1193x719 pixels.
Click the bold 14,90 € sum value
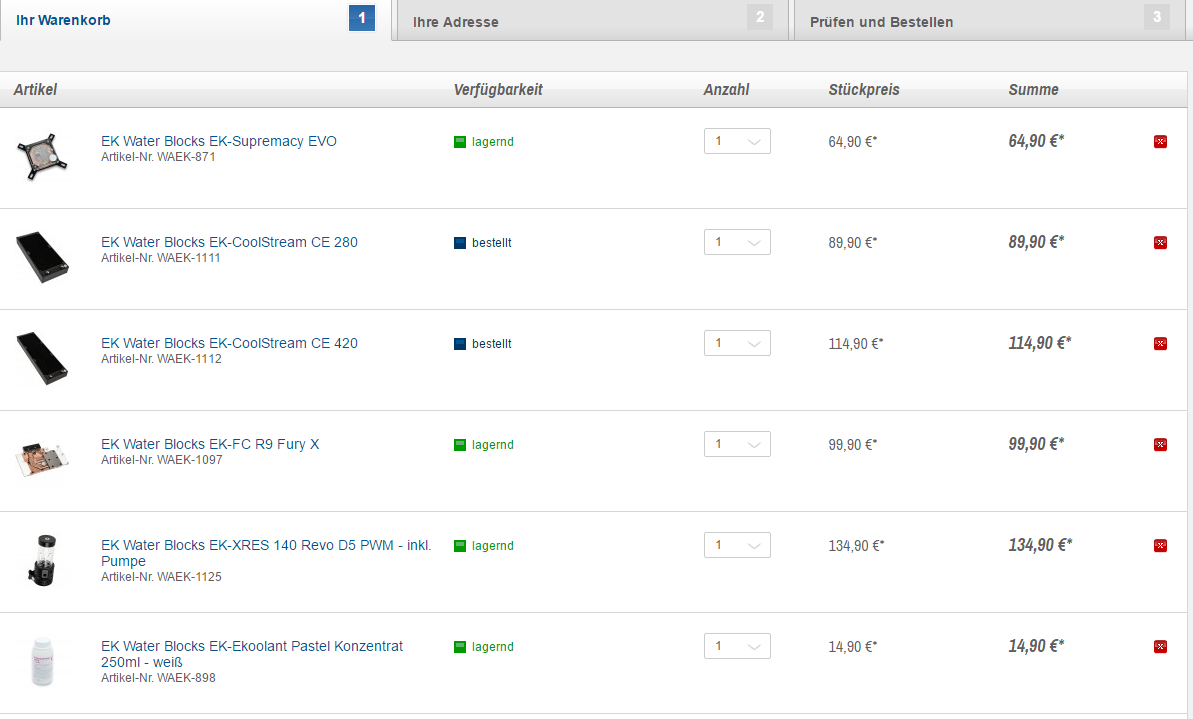click(x=1036, y=646)
